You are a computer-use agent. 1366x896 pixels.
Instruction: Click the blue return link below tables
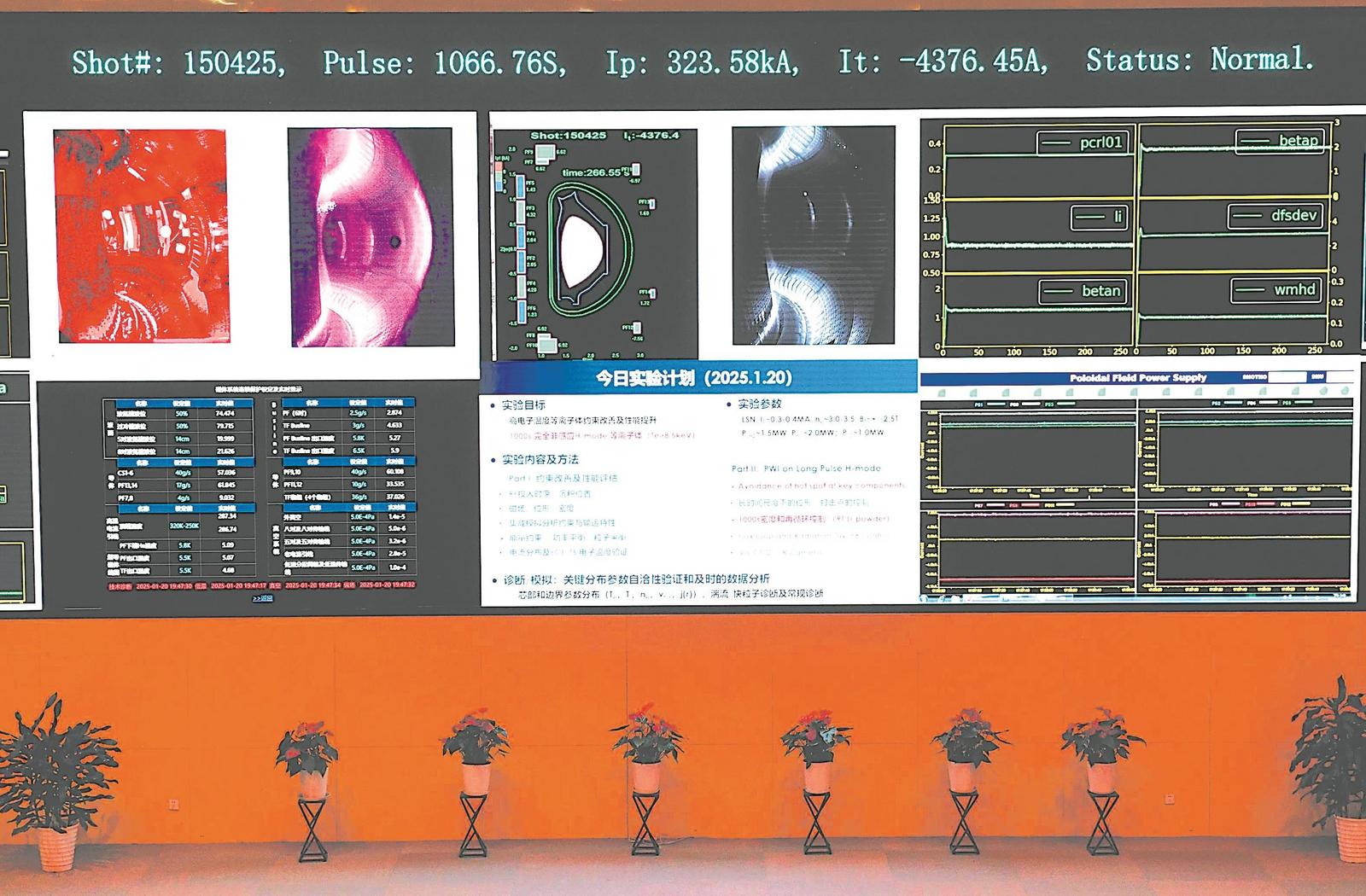262,598
